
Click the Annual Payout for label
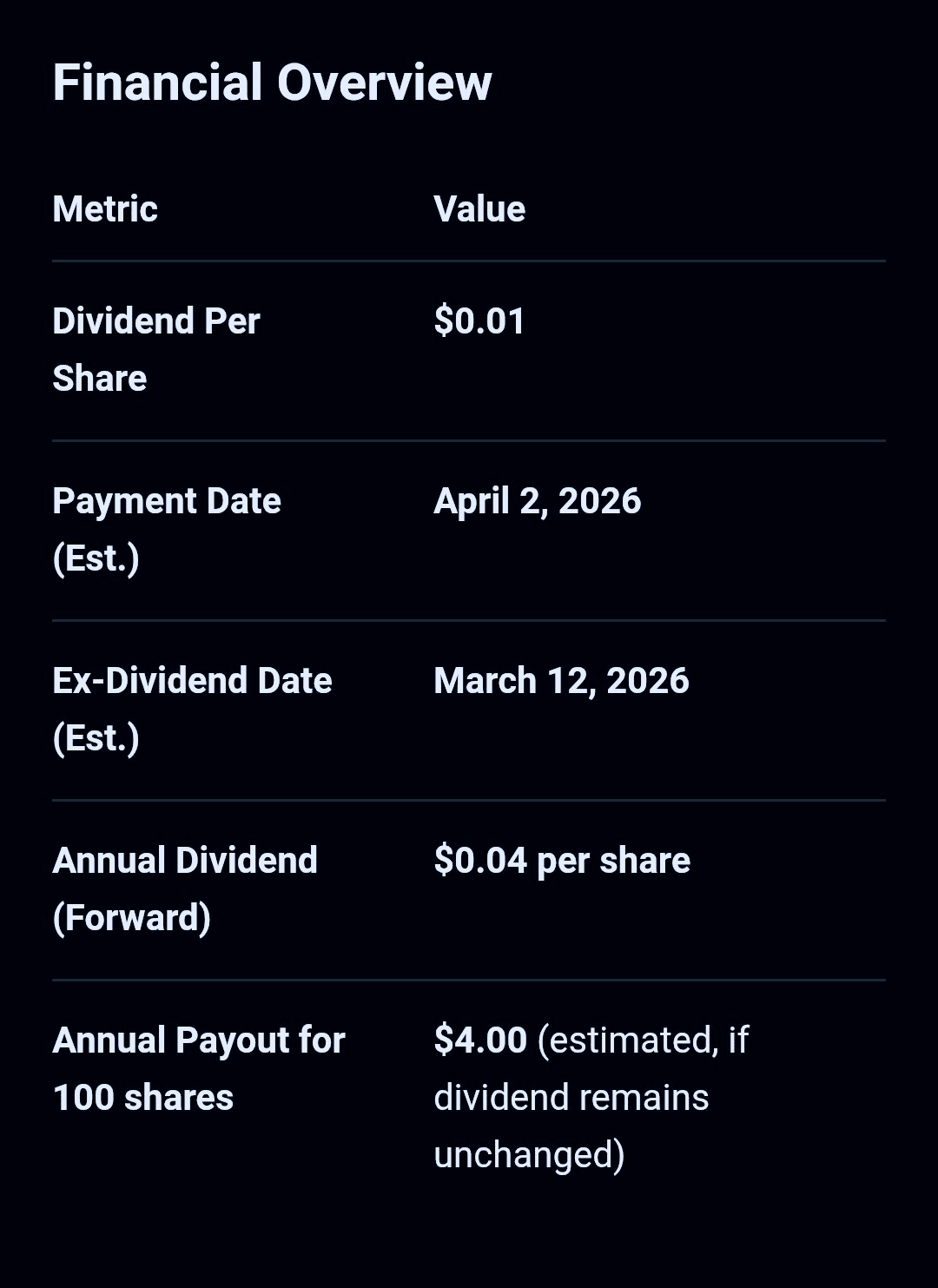point(199,1040)
